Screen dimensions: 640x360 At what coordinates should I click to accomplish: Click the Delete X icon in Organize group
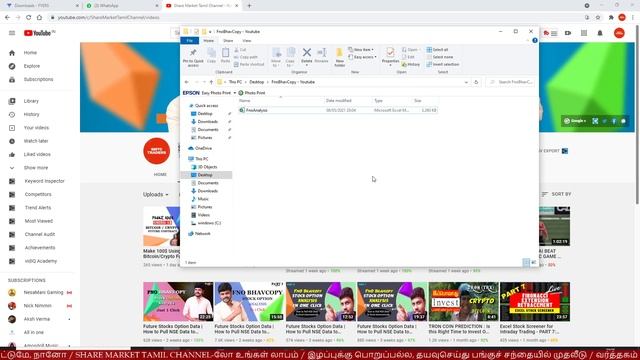tap(307, 53)
